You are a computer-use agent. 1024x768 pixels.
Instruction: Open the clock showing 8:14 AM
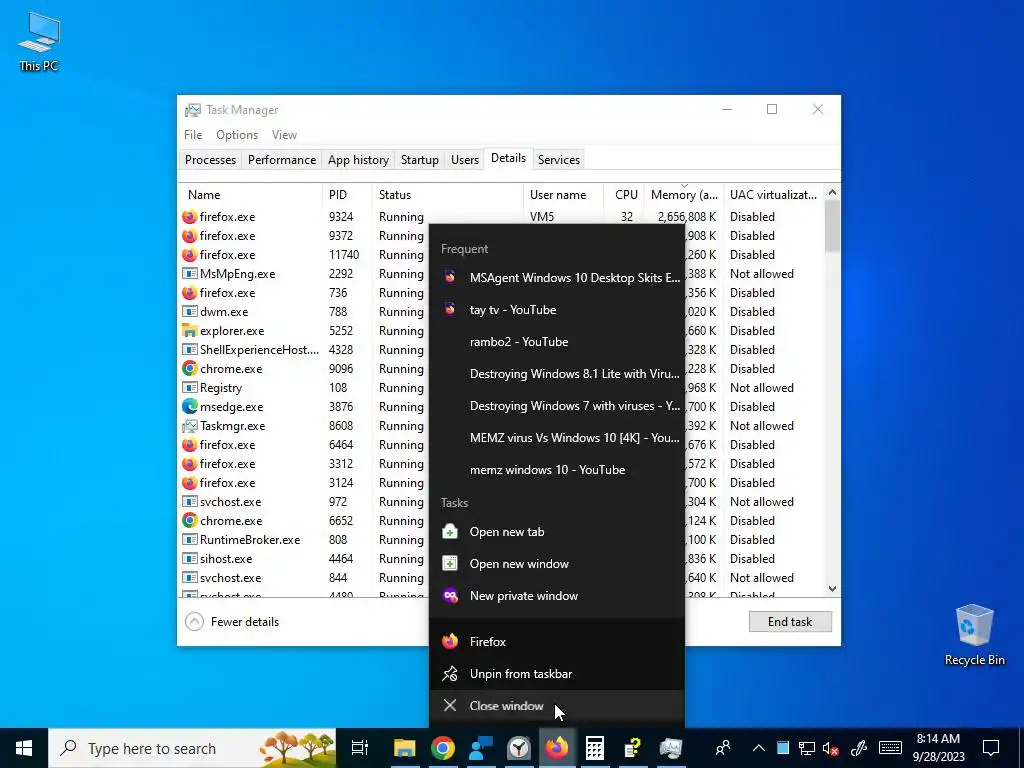click(x=938, y=748)
